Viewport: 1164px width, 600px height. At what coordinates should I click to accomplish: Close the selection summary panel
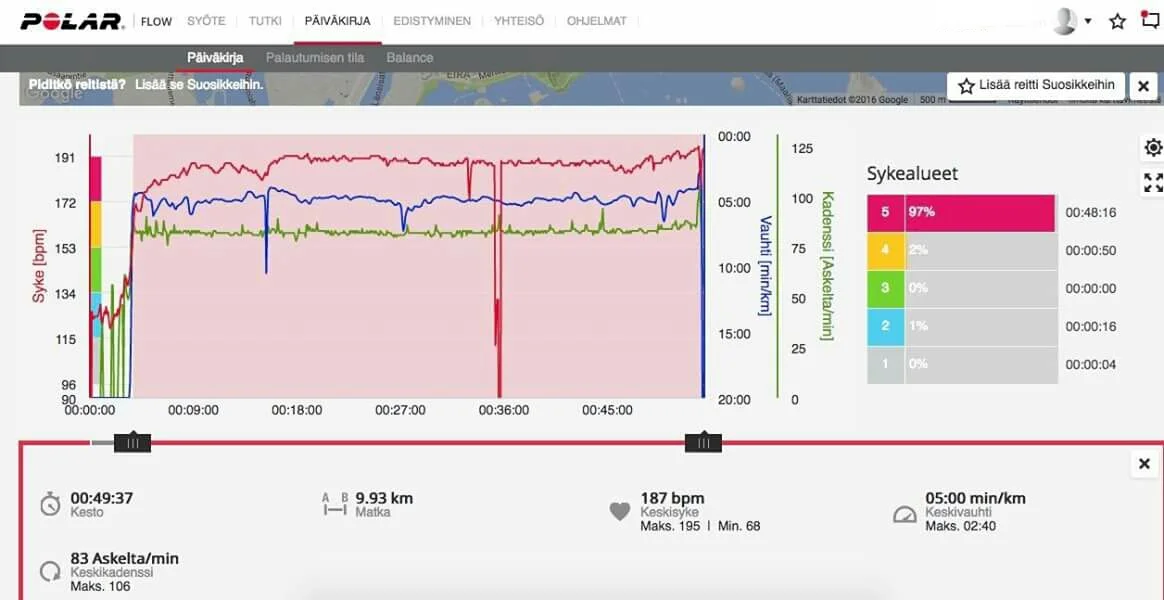pos(1144,464)
